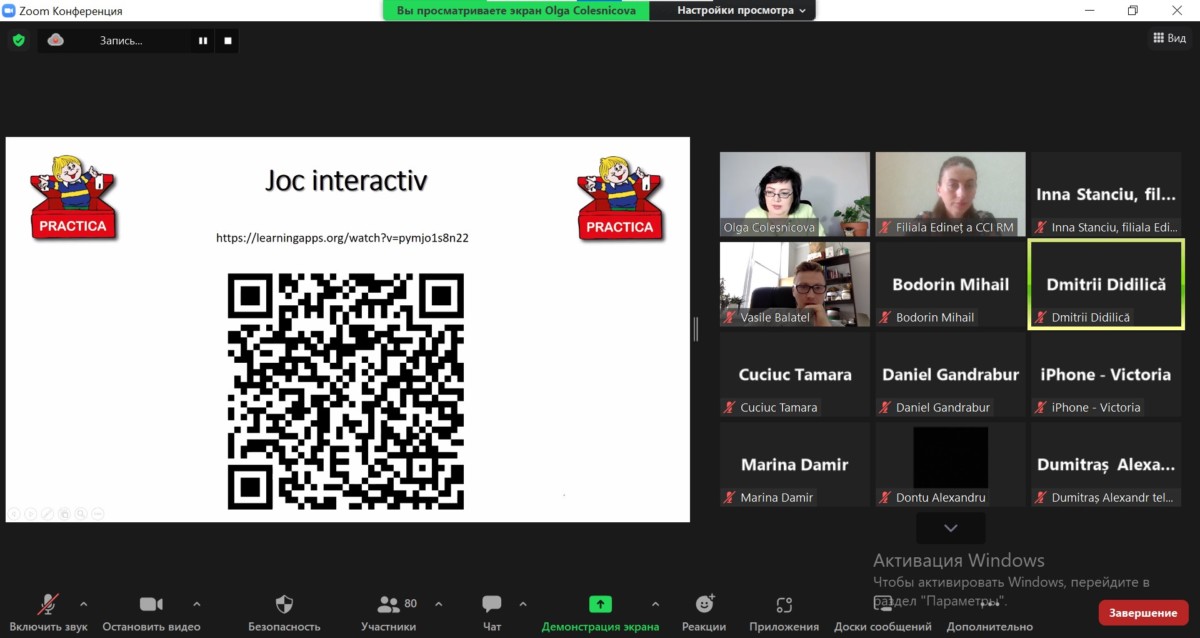Select the Inna Stanciu participant tile

(x=1105, y=194)
